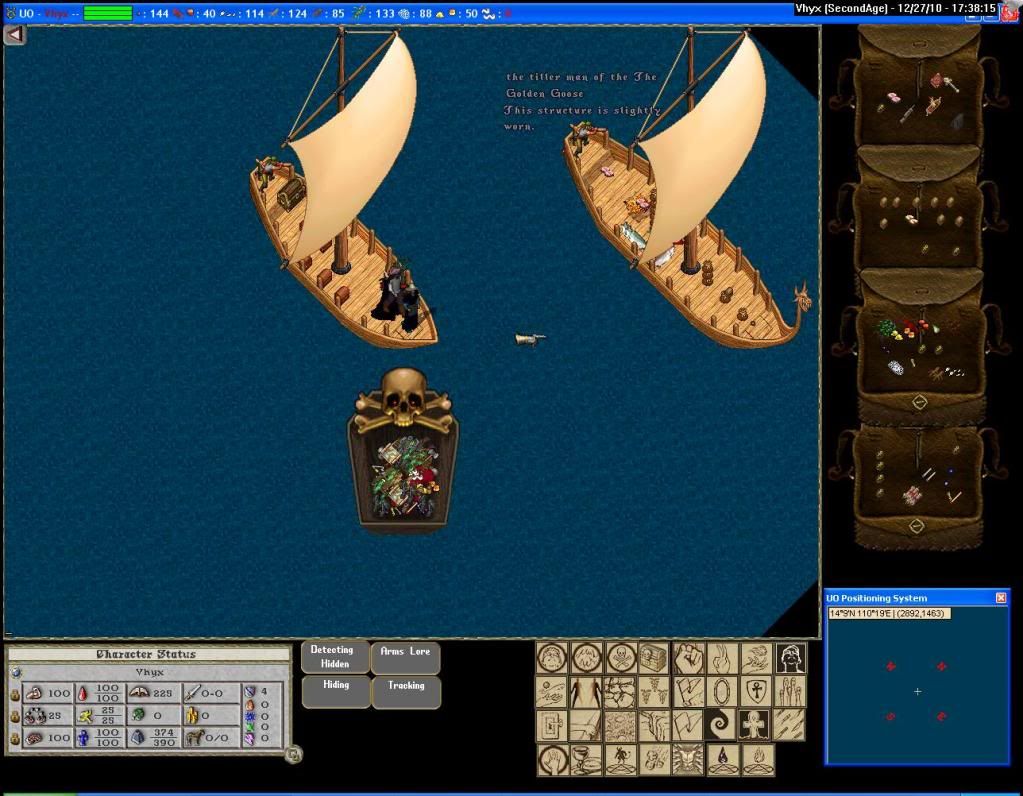
Task: Click the physical resistance value 4
Action: [x=264, y=691]
